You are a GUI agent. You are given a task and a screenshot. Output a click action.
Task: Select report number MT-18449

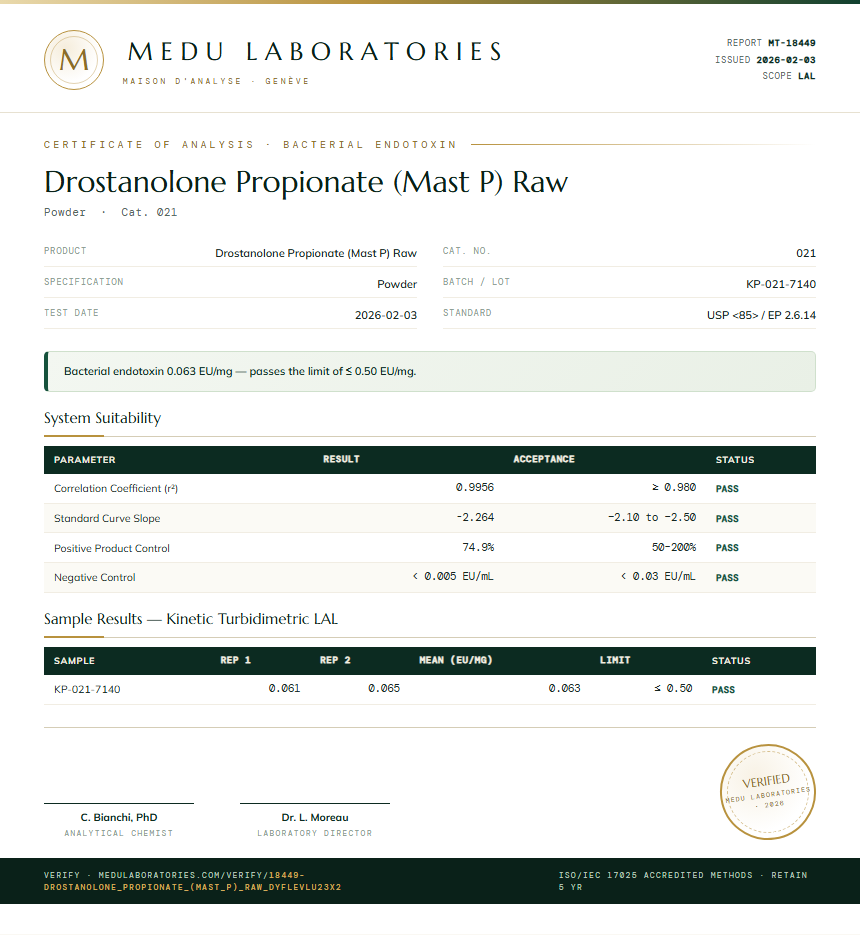pos(791,43)
